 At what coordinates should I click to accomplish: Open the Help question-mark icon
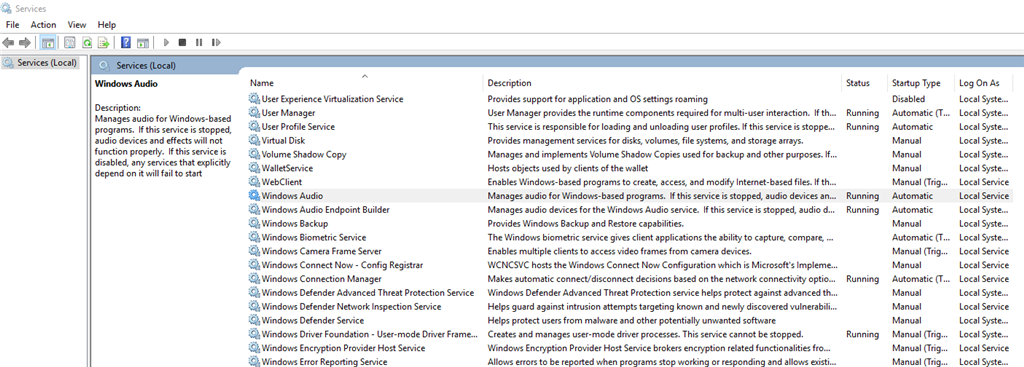(125, 42)
